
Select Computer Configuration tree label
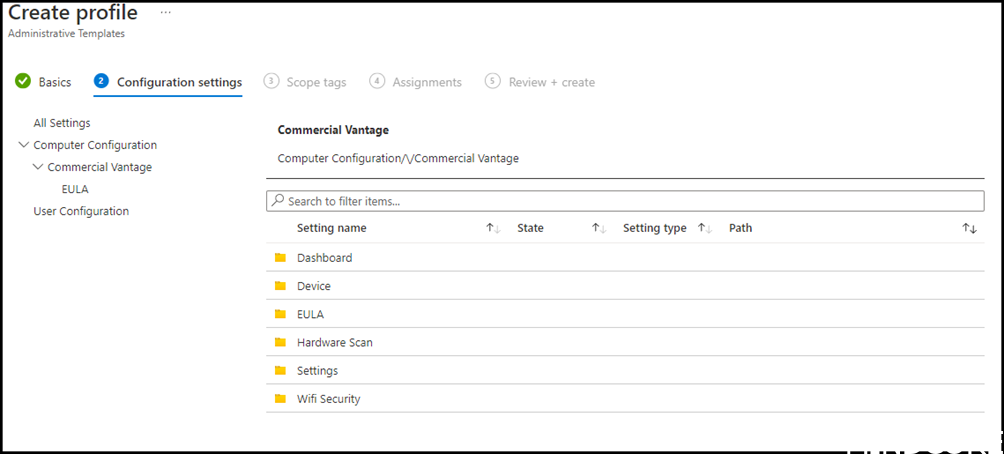(95, 145)
